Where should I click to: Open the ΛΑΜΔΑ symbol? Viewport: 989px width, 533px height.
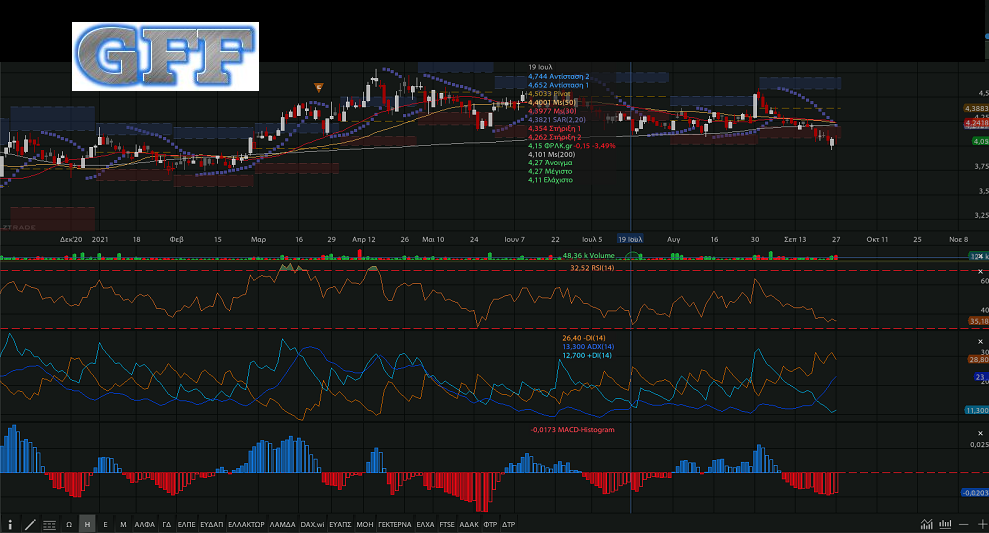pos(282,524)
